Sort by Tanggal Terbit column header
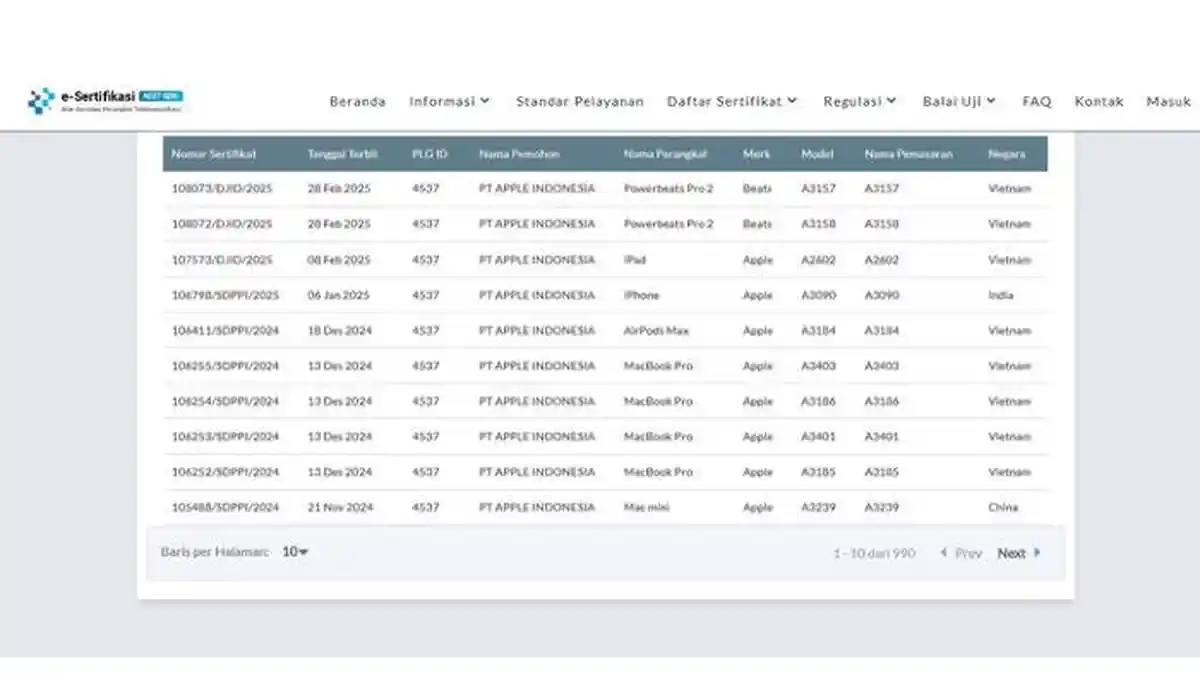Viewport: 1200px width, 675px height. click(342, 154)
